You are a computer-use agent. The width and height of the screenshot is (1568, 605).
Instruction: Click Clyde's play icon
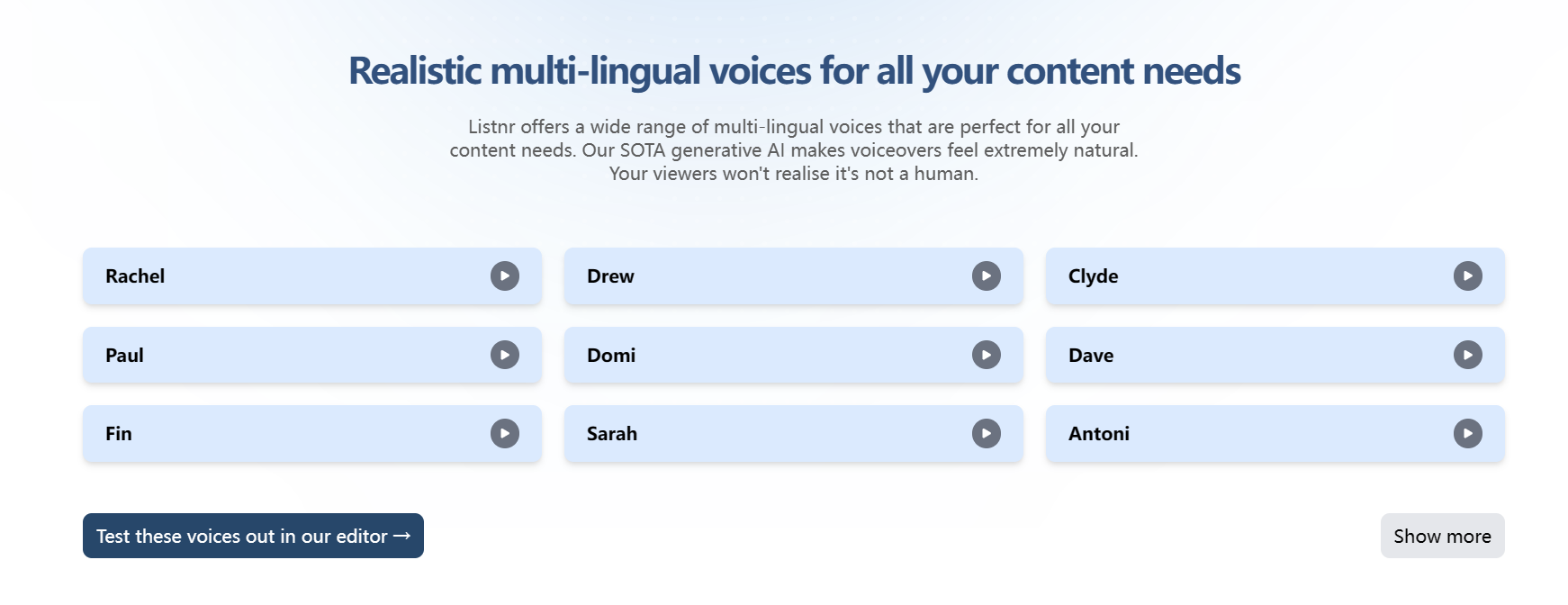coord(1467,276)
